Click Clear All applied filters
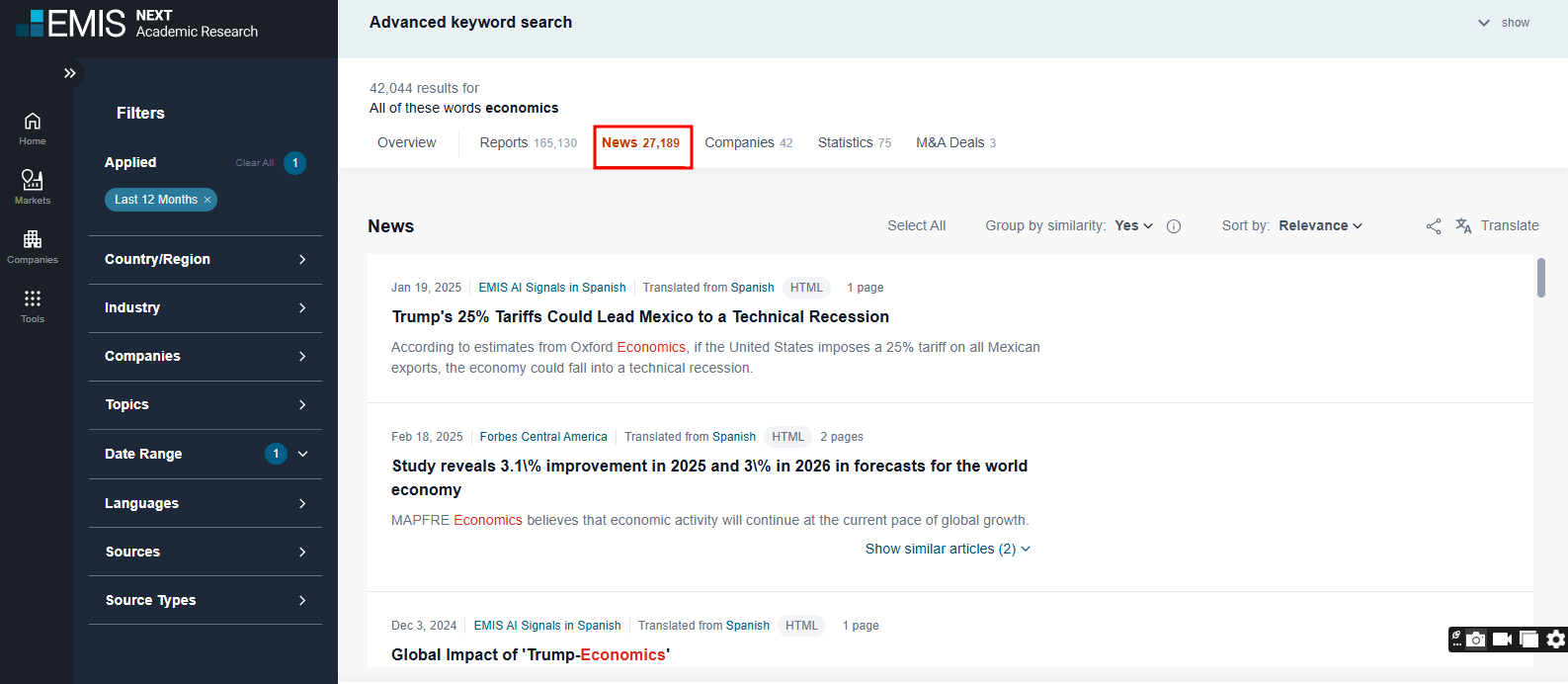This screenshot has height=684, width=1568. (254, 163)
